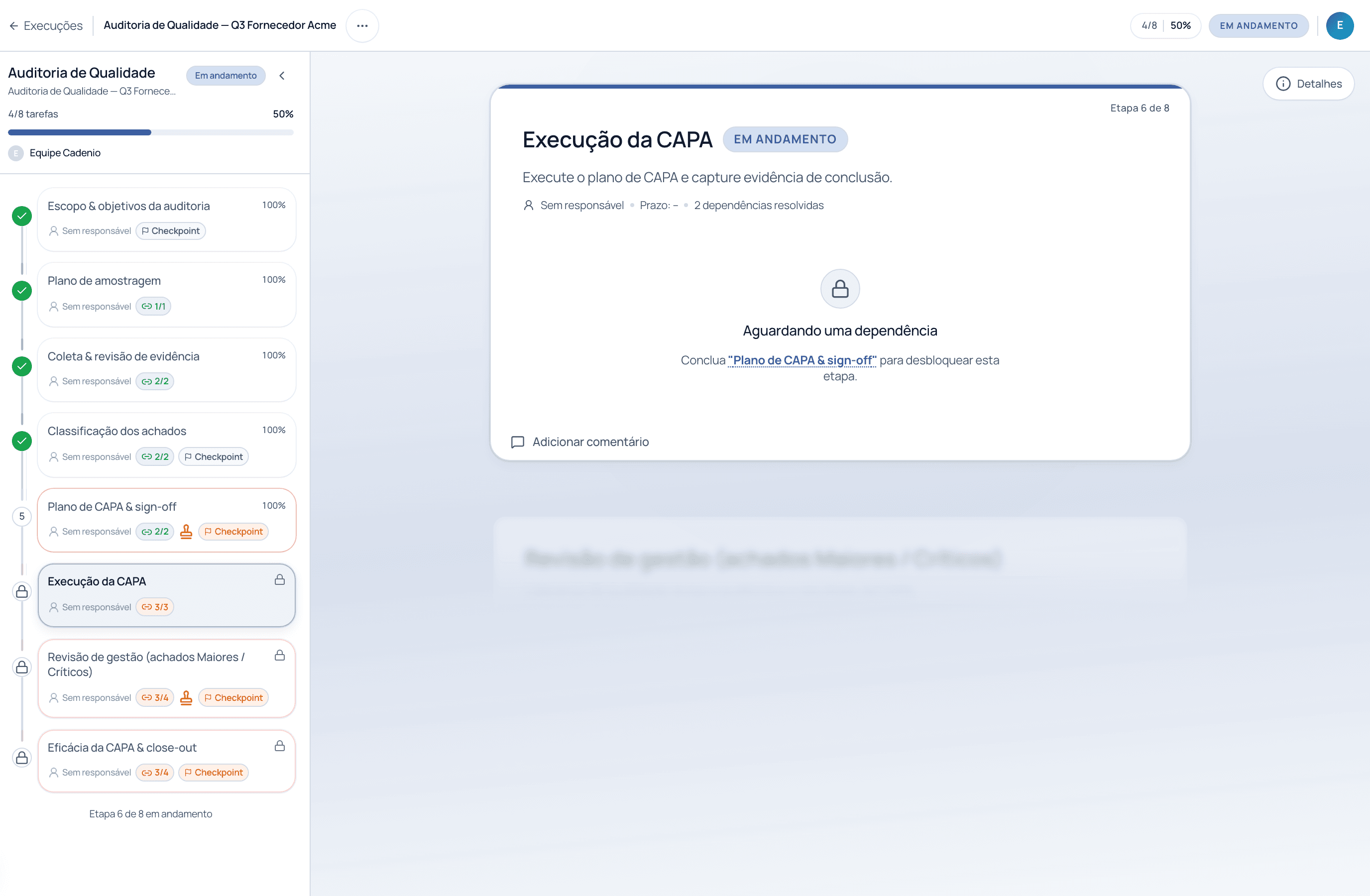Click lock marker beside Eficácia da CAPA step
The width and height of the screenshot is (1370, 896).
point(22,757)
